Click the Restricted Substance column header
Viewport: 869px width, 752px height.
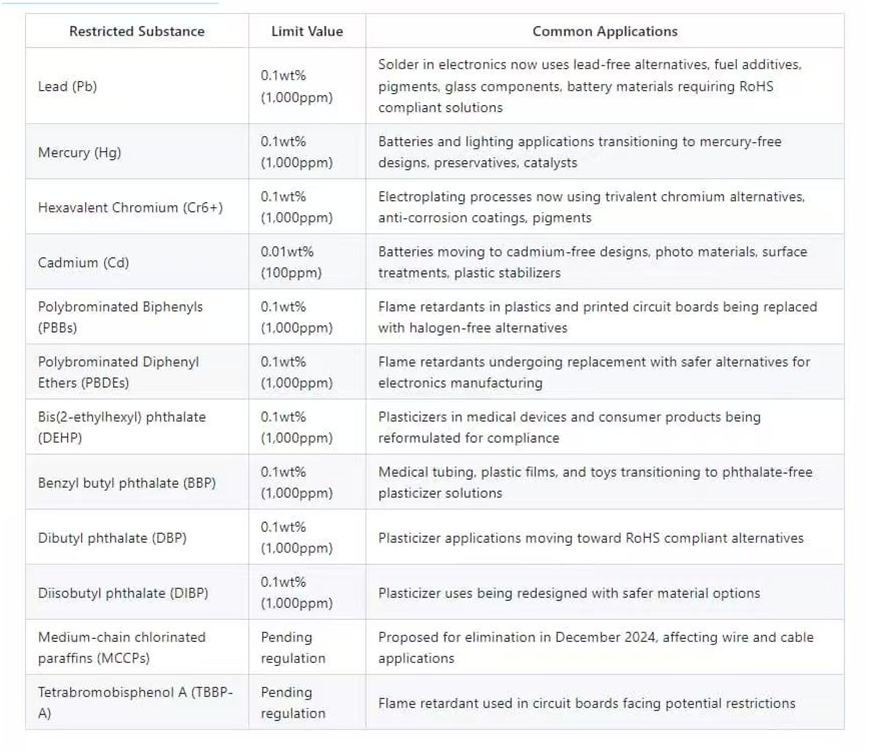pos(136,31)
